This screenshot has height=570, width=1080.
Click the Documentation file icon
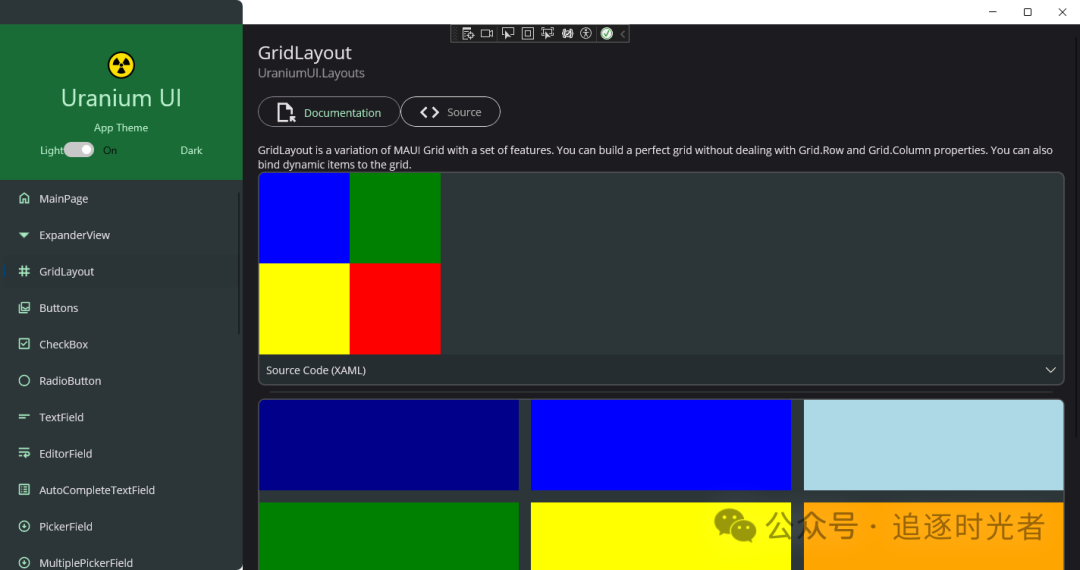pyautogui.click(x=286, y=112)
